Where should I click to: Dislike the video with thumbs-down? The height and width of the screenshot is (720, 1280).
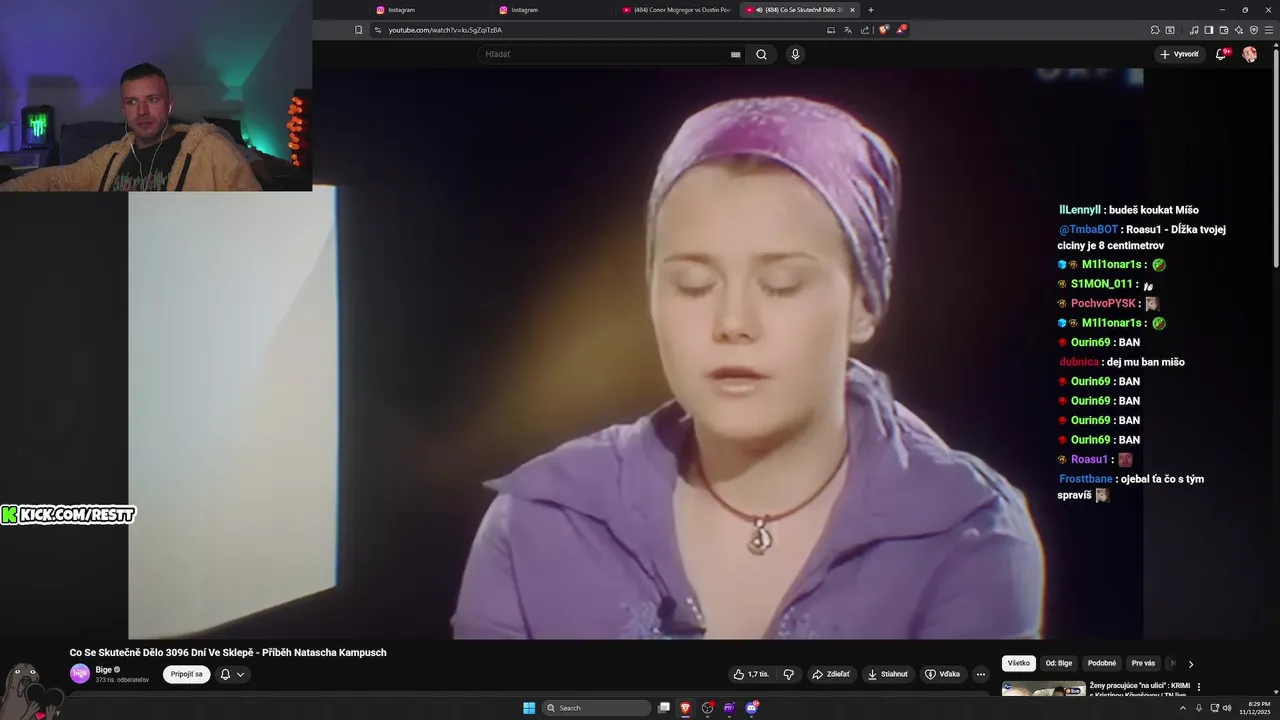[x=788, y=674]
